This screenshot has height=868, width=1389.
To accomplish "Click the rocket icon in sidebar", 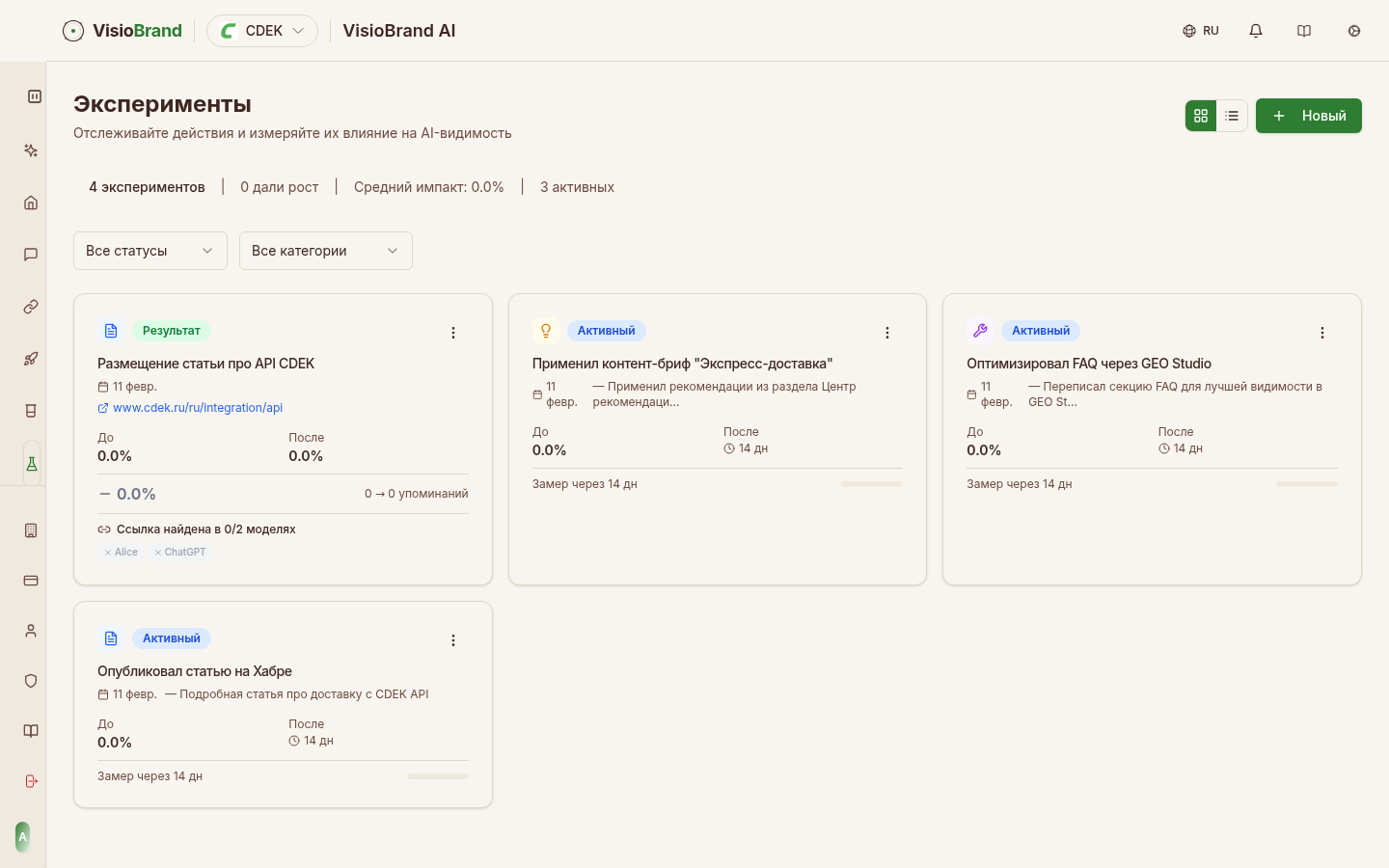I will [31, 359].
